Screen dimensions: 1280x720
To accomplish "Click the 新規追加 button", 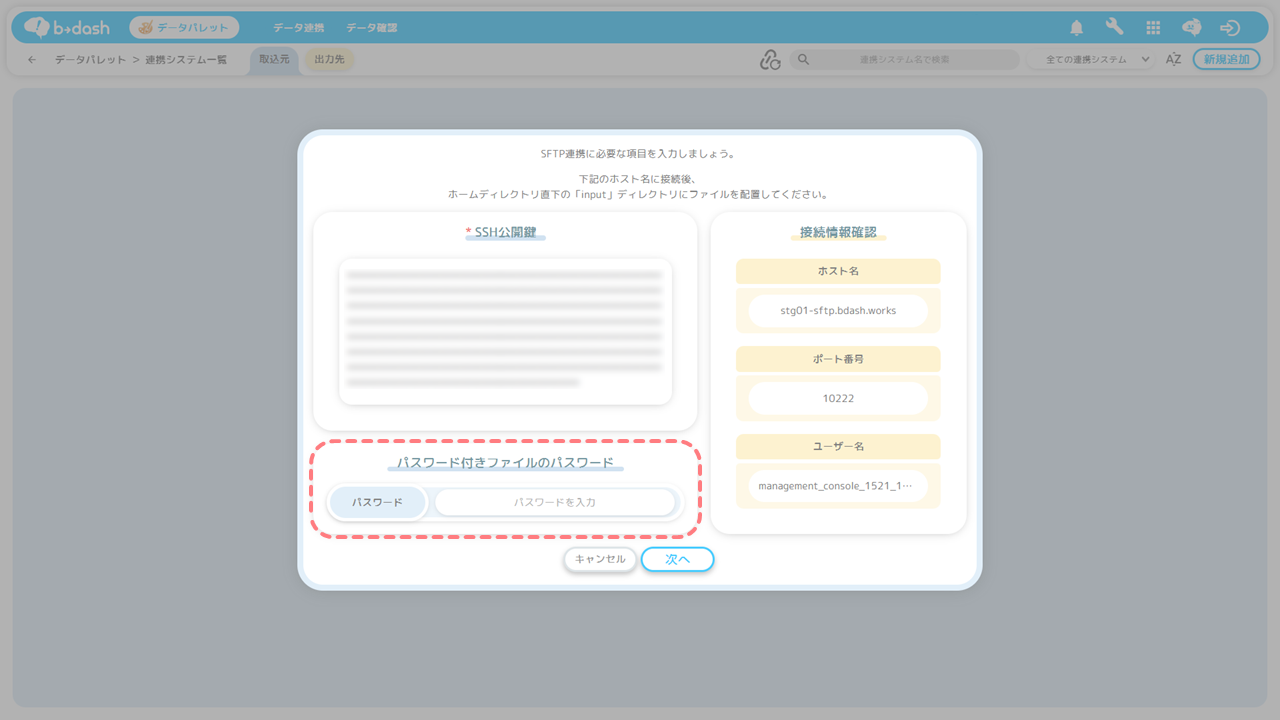I will point(1226,60).
